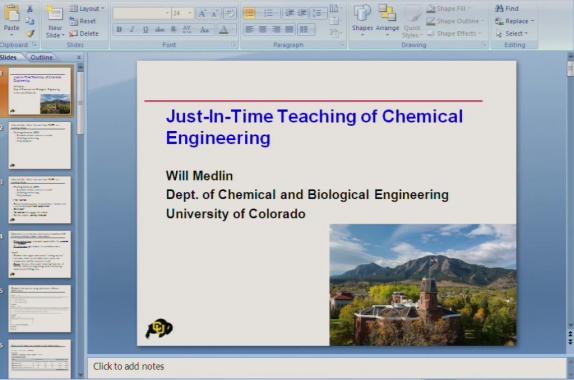Click the Reset slide button
The width and height of the screenshot is (574, 380).
pos(83,21)
